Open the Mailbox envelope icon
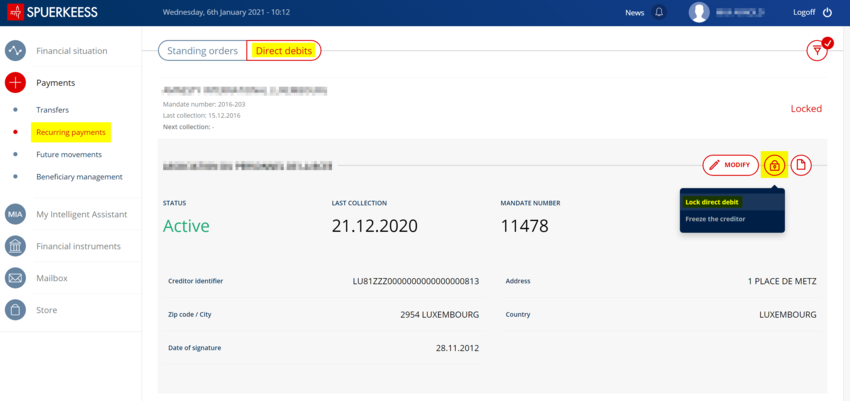850x401 pixels. point(15,278)
